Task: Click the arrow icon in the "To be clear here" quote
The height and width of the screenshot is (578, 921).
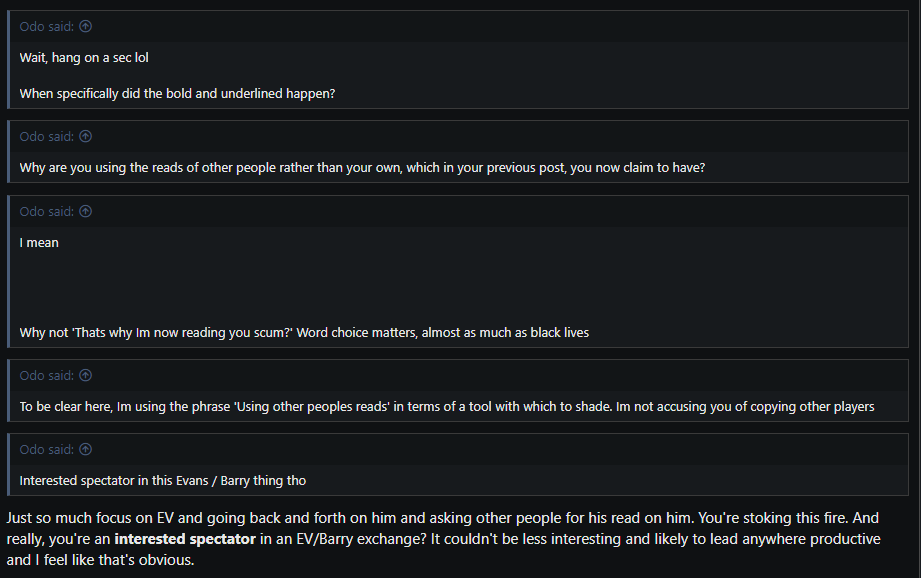Action: pos(86,376)
